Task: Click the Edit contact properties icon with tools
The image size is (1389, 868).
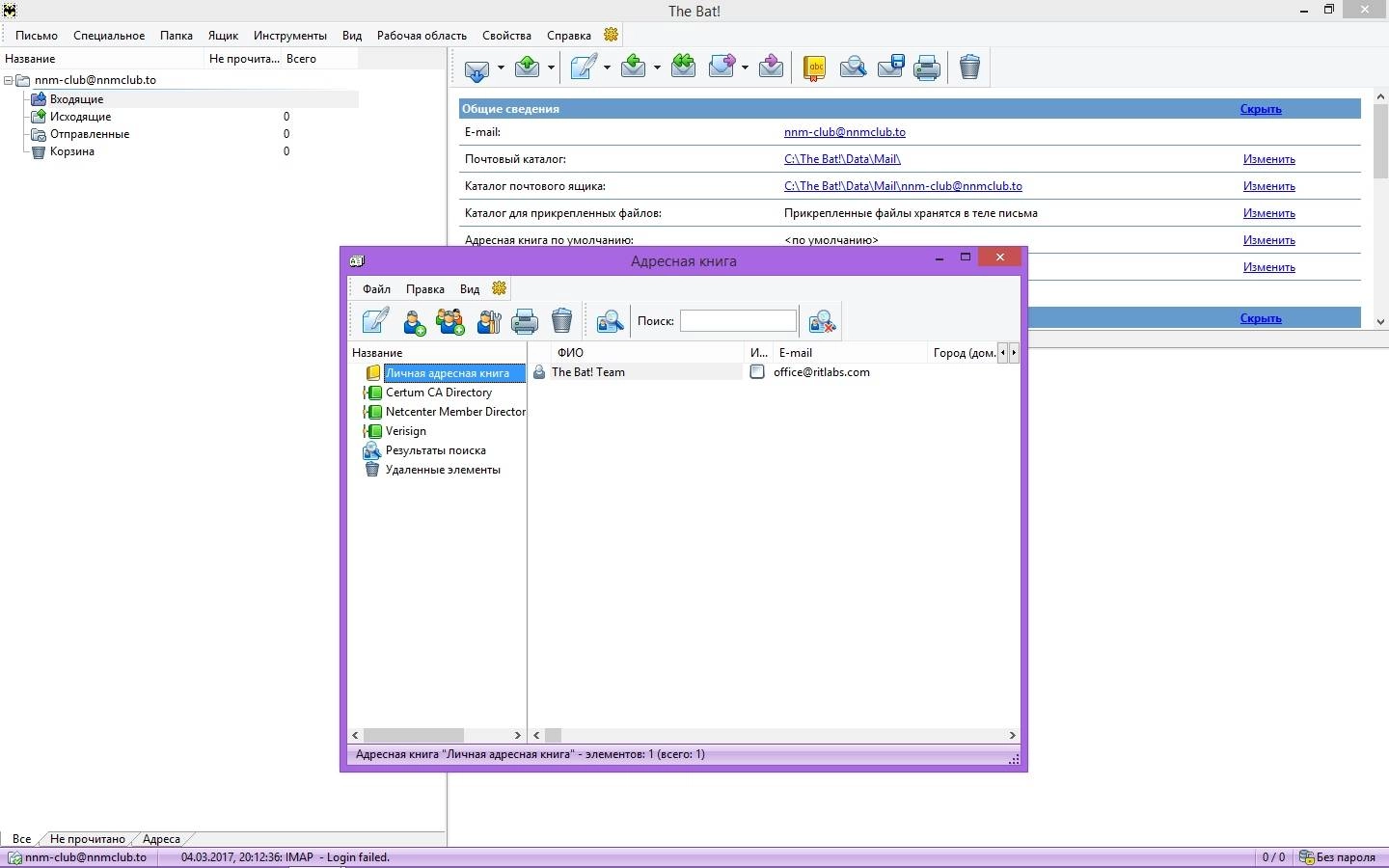Action: pos(489,321)
